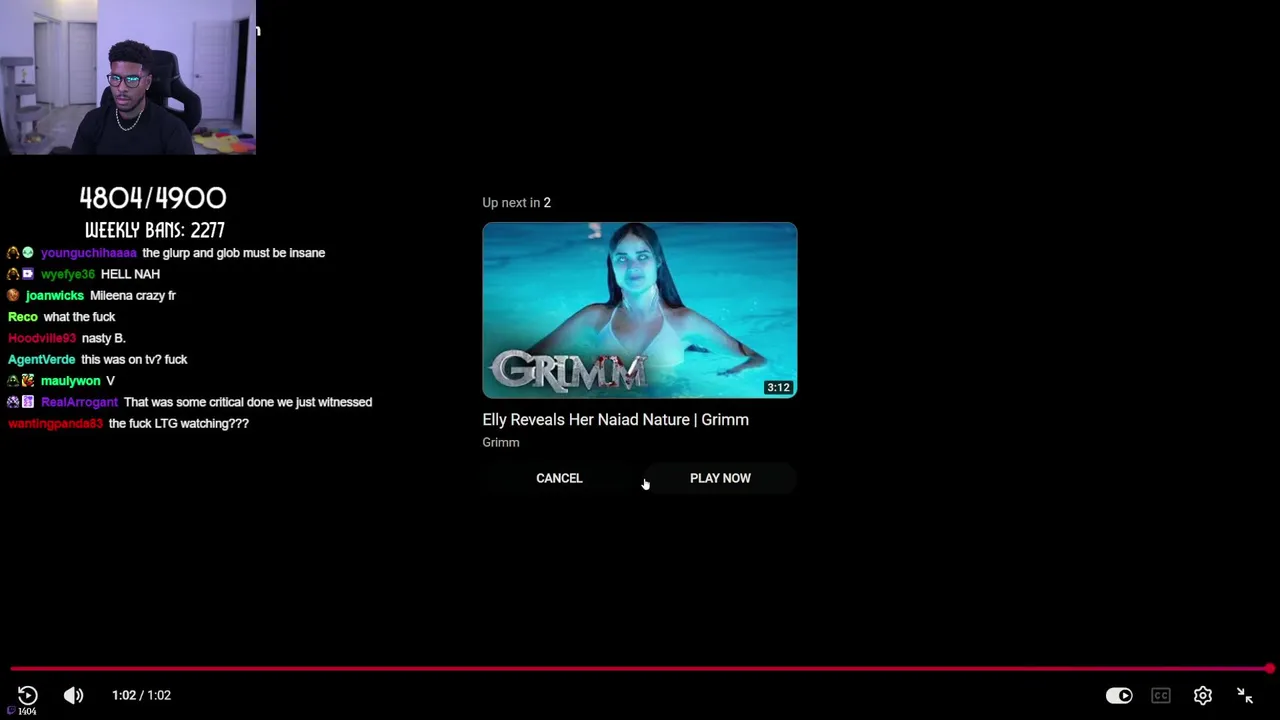
Task: Click the 1:02 / 1:02 time display
Action: 141,695
